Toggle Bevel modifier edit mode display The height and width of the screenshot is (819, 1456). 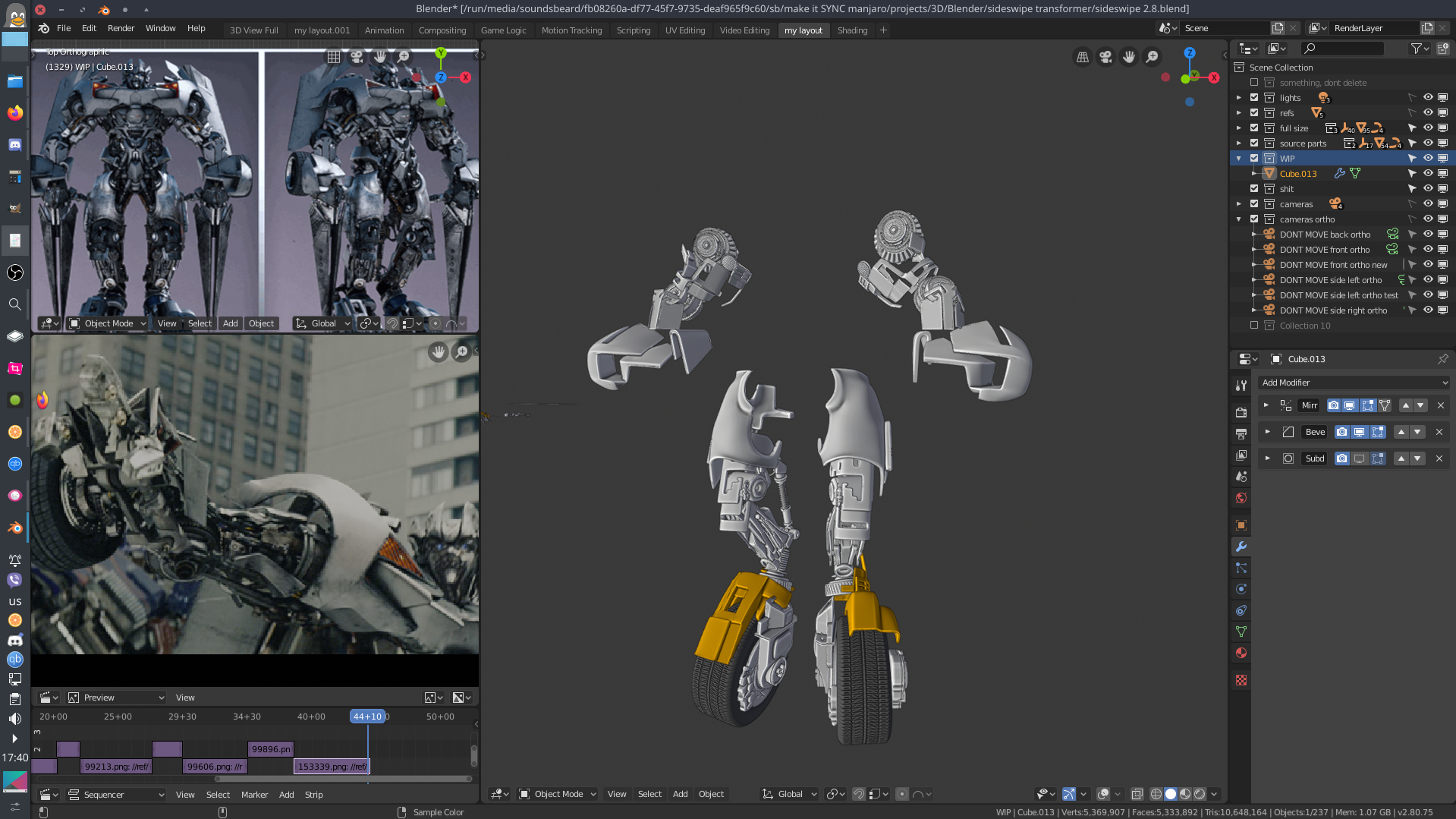(1377, 432)
